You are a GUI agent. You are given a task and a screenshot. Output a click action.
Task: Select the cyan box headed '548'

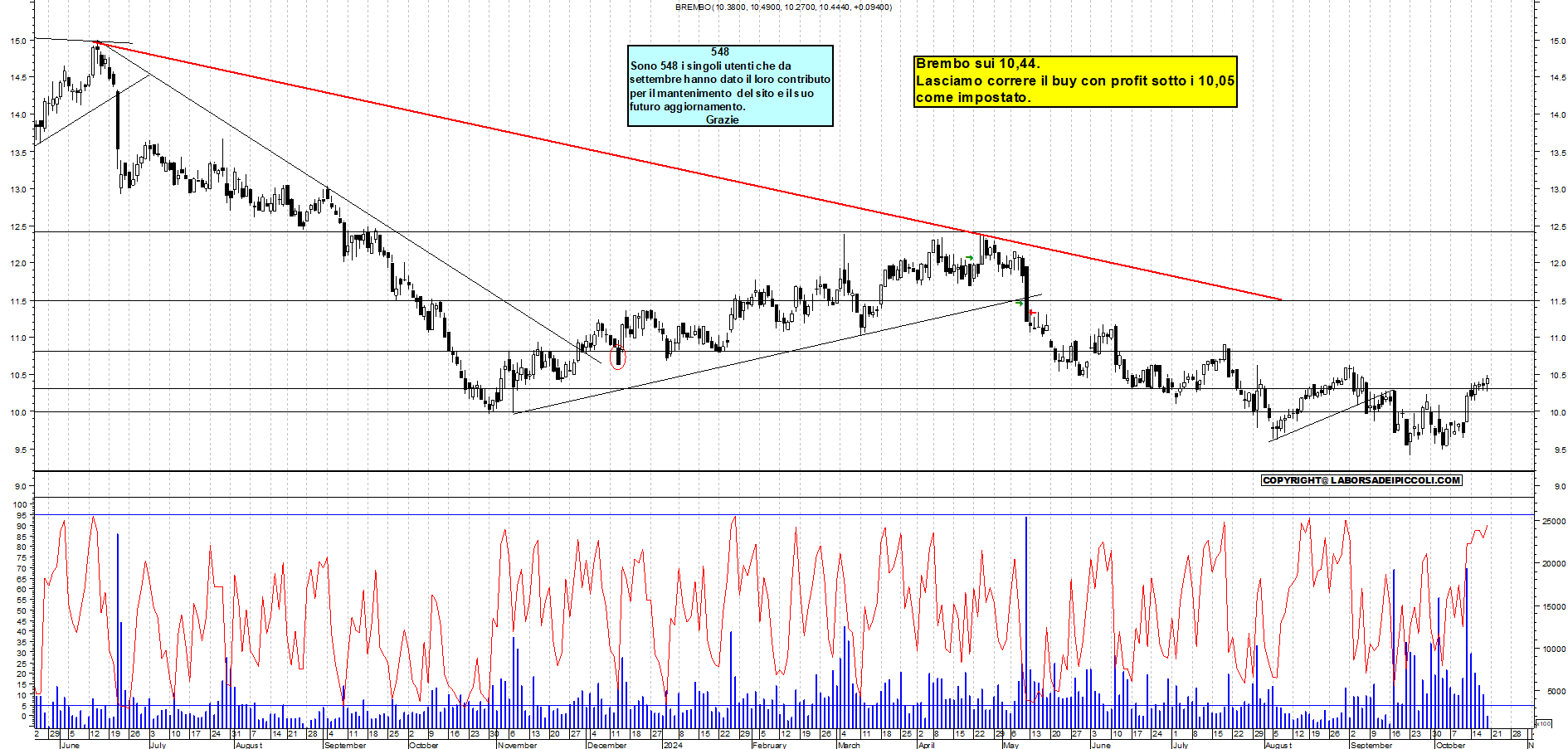[x=730, y=85]
